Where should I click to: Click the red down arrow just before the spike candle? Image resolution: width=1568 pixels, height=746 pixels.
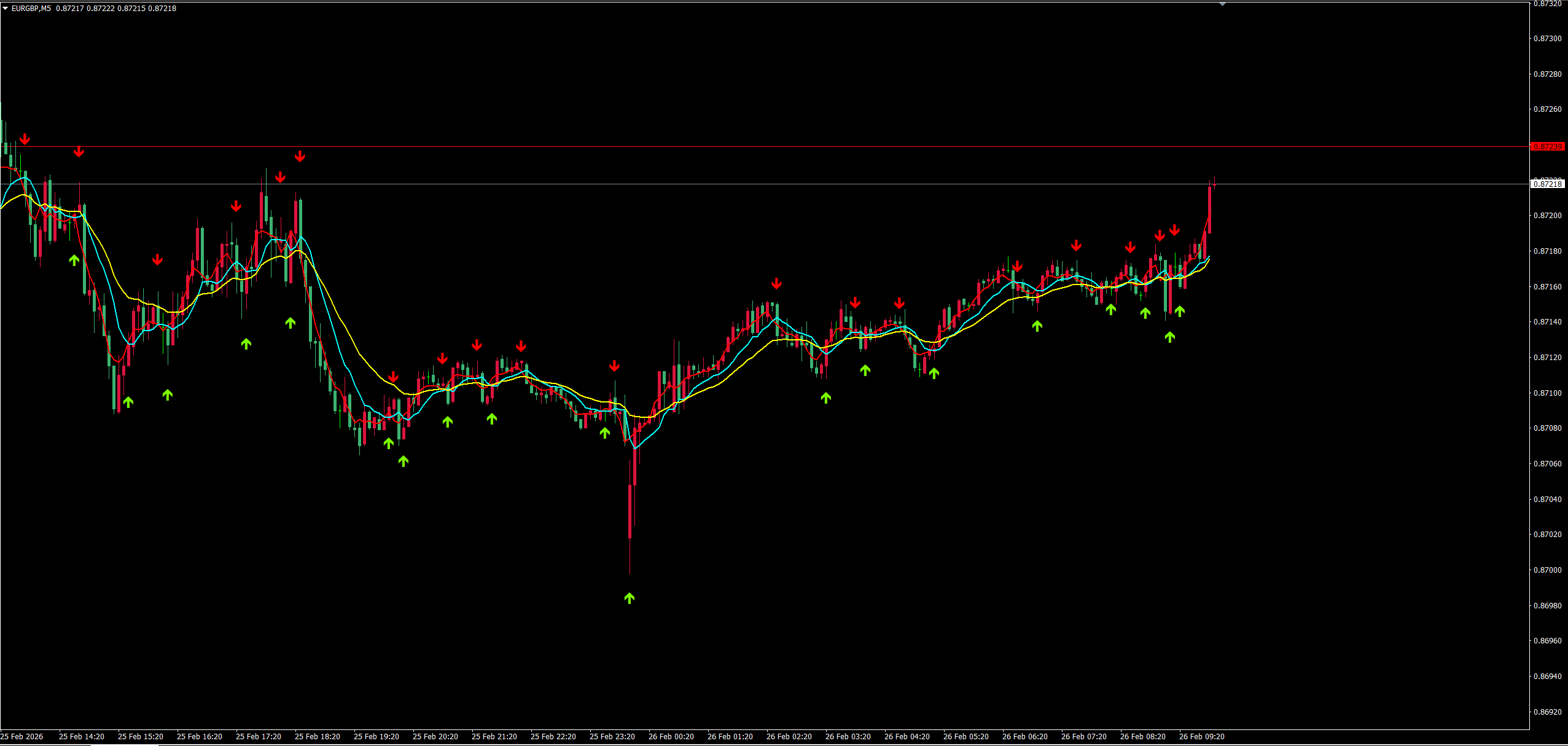[x=614, y=366]
